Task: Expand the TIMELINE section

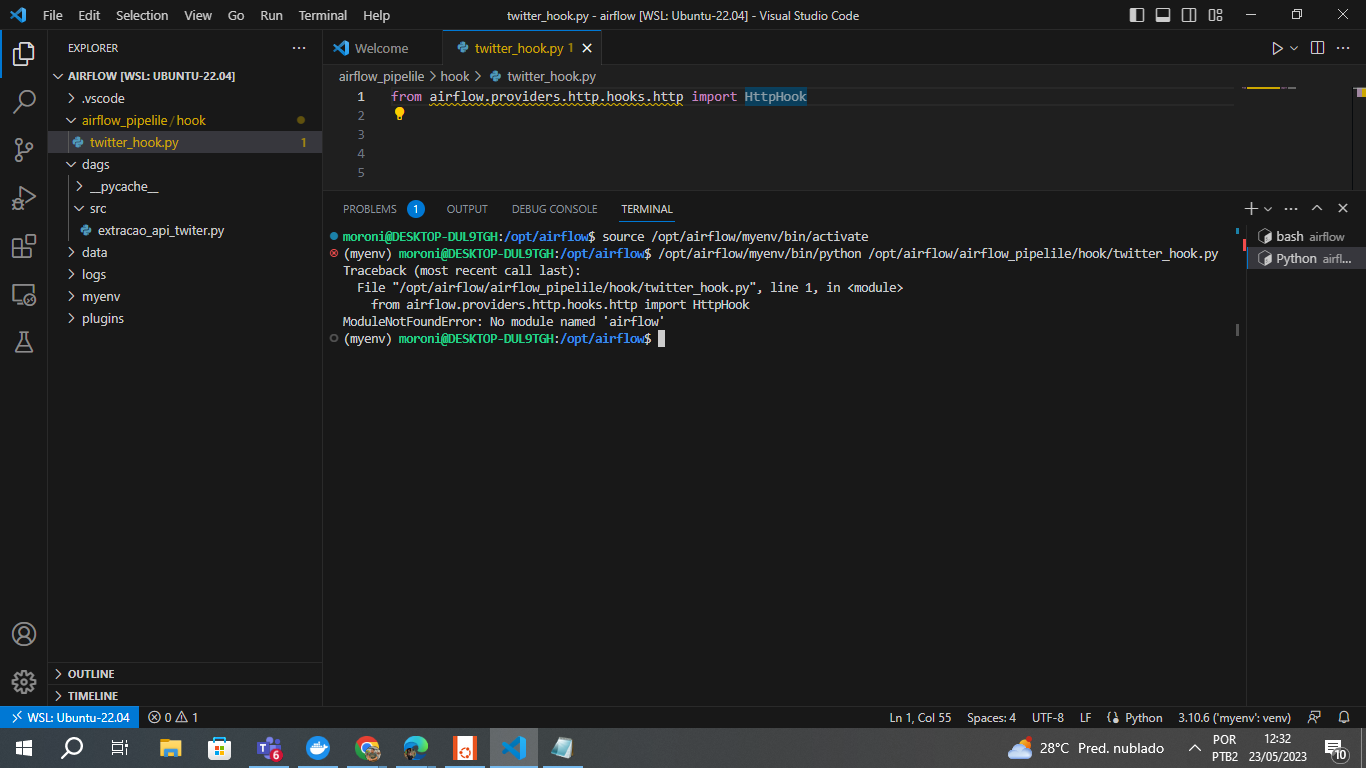Action: pyautogui.click(x=185, y=696)
